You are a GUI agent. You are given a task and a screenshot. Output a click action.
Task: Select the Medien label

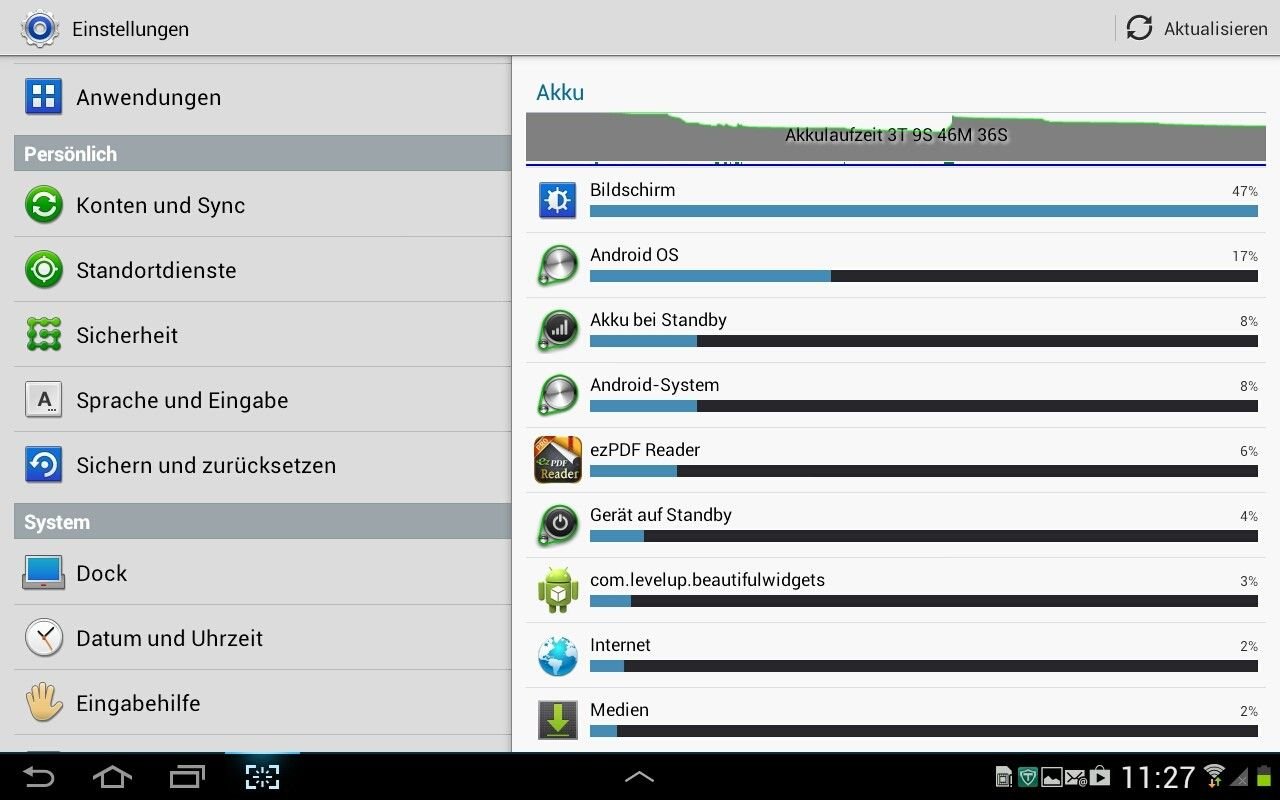coord(619,710)
